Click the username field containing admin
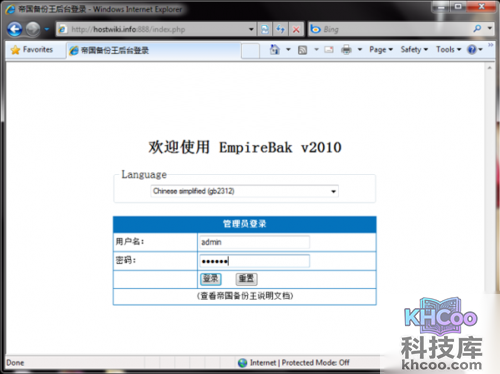Screen dimensions: 500x374 (x=254, y=242)
